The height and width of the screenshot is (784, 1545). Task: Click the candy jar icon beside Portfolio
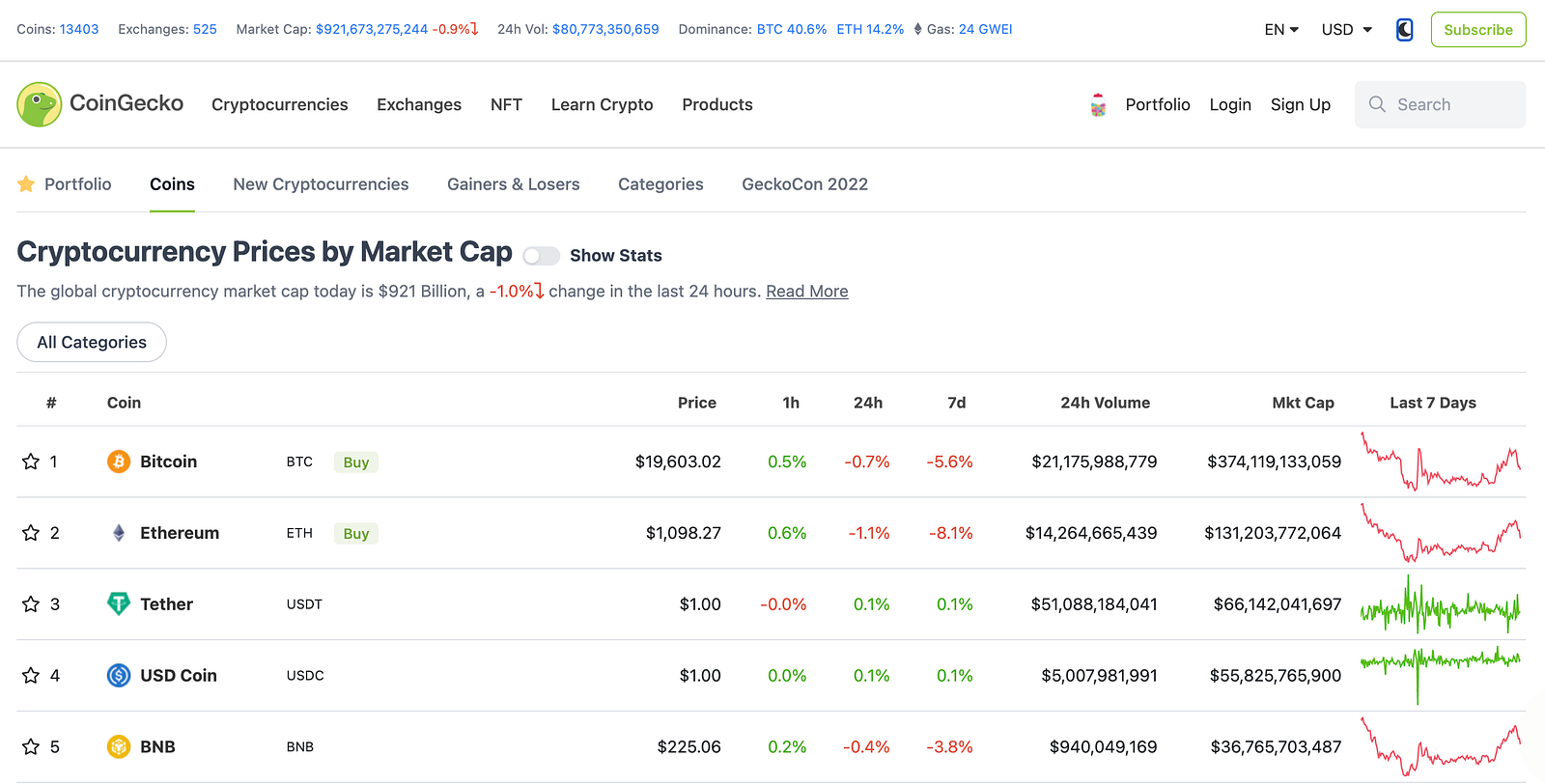tap(1098, 105)
